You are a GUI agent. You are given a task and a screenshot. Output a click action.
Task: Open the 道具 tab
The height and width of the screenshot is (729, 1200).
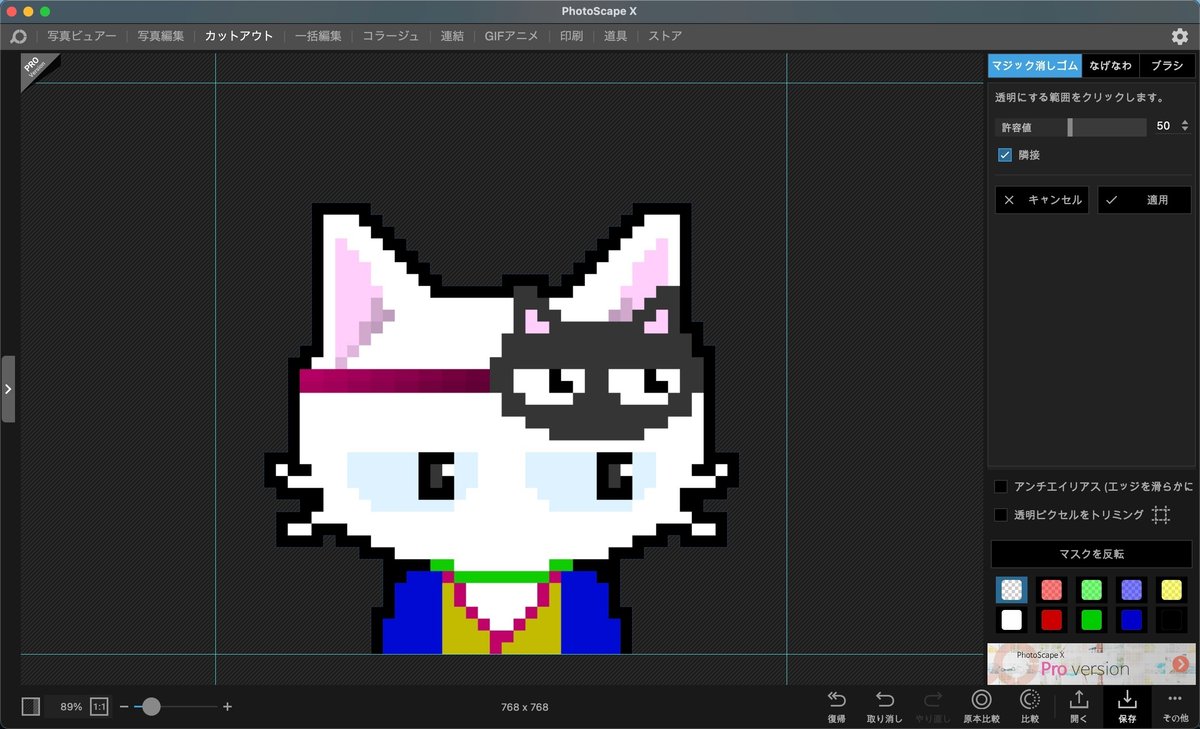[x=615, y=36]
